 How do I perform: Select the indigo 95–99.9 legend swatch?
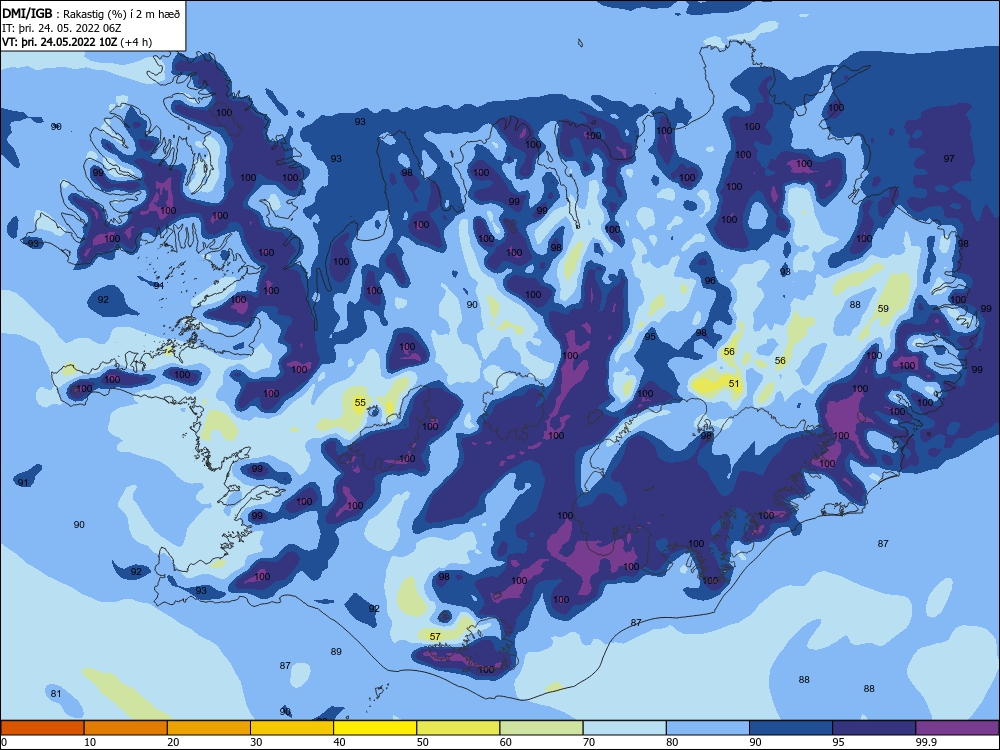point(874,728)
